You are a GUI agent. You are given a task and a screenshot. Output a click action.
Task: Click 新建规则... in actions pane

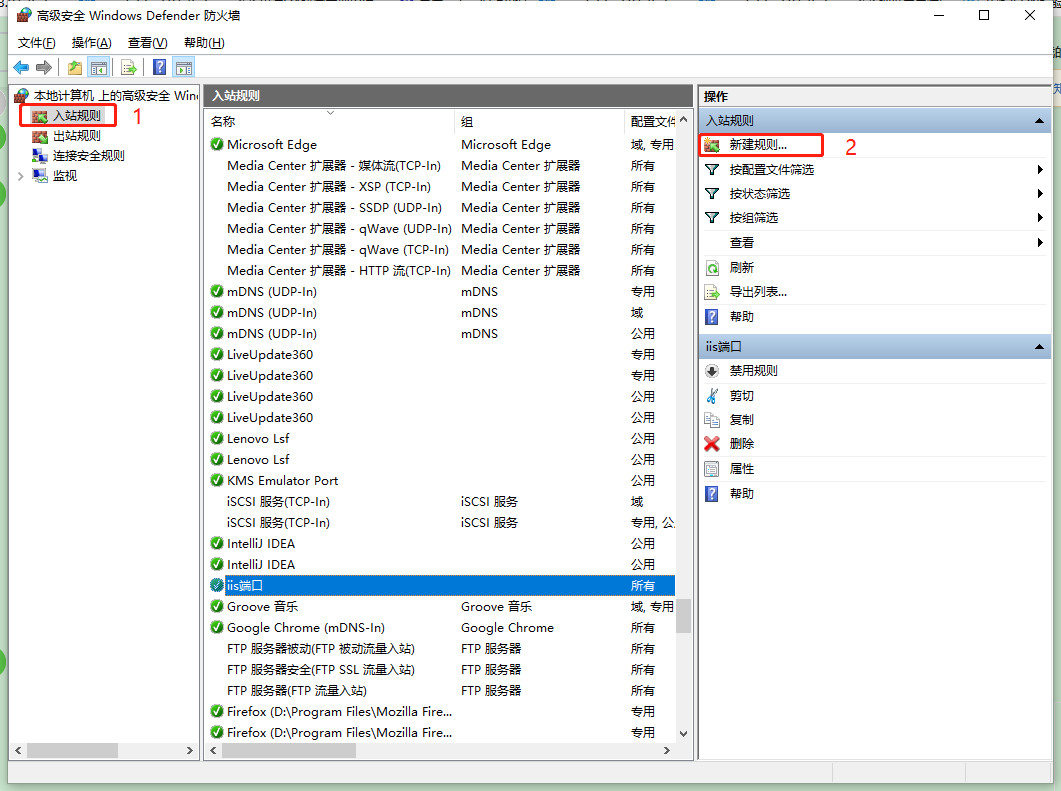click(758, 145)
